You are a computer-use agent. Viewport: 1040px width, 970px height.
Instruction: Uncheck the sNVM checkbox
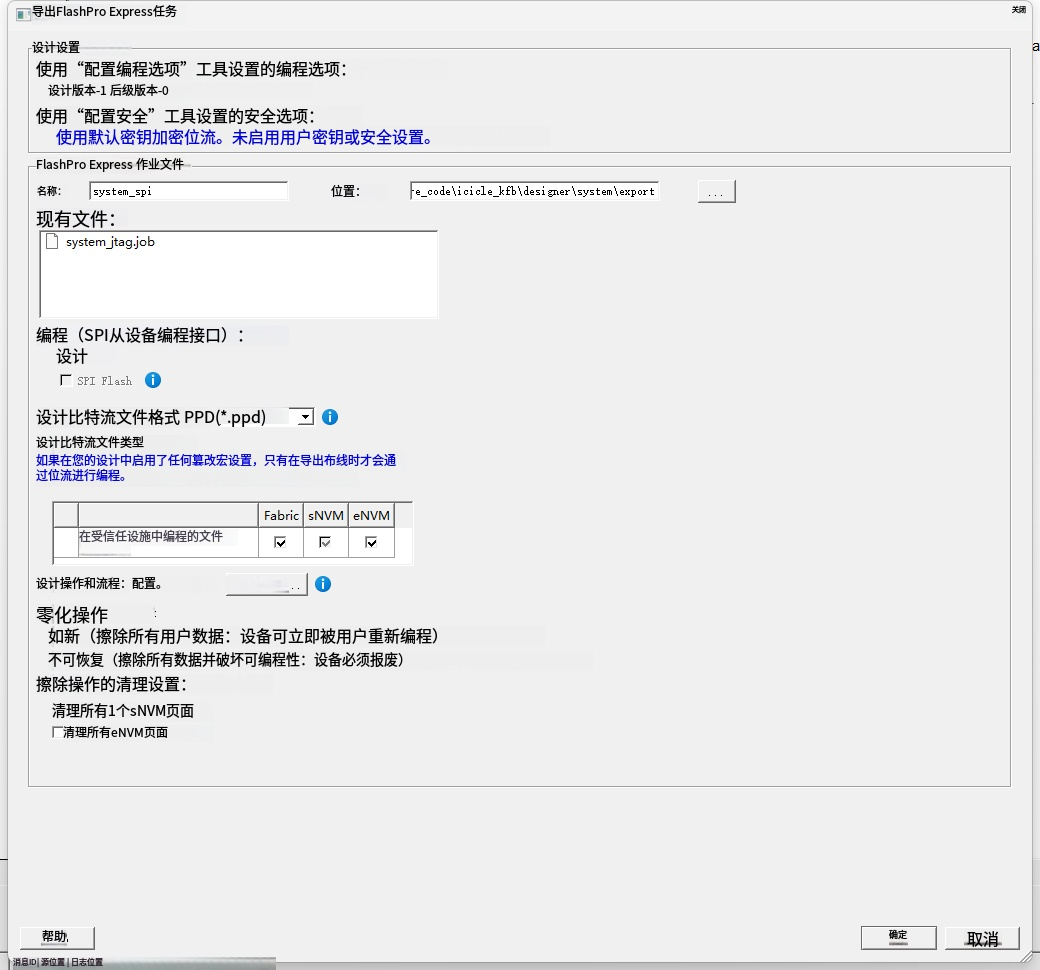point(325,543)
